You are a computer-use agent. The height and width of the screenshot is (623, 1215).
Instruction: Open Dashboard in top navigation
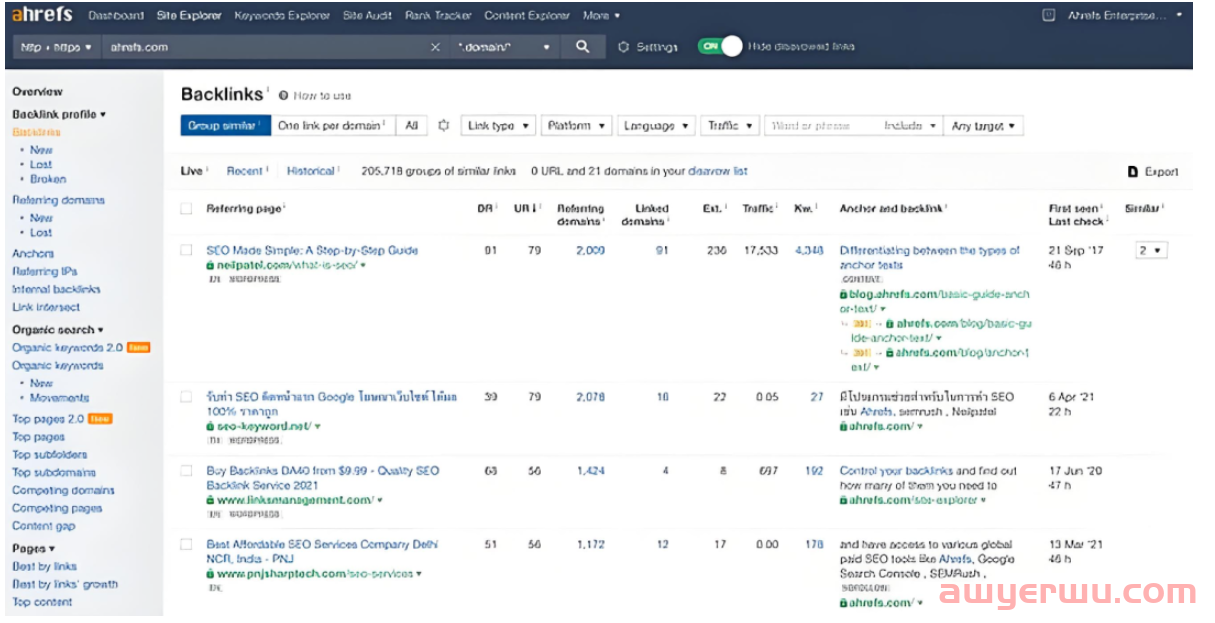[115, 16]
